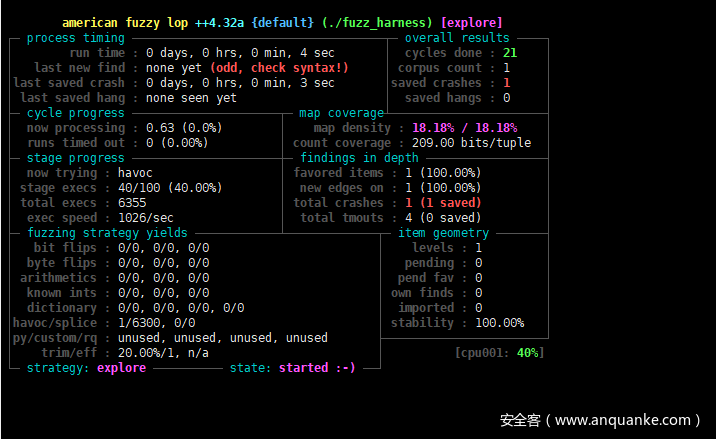Select the overall results section header
The image size is (716, 439).
tap(456, 38)
